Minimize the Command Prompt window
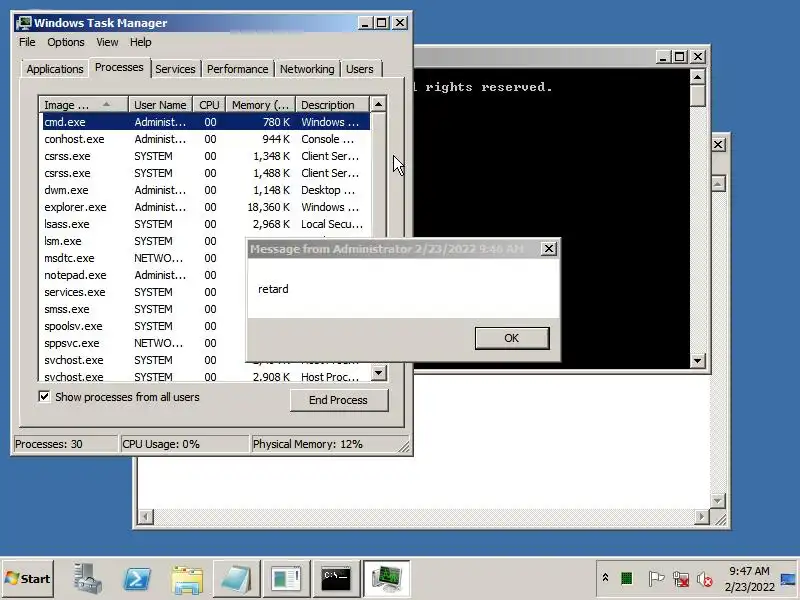Screen dimensions: 800x600 click(x=663, y=57)
